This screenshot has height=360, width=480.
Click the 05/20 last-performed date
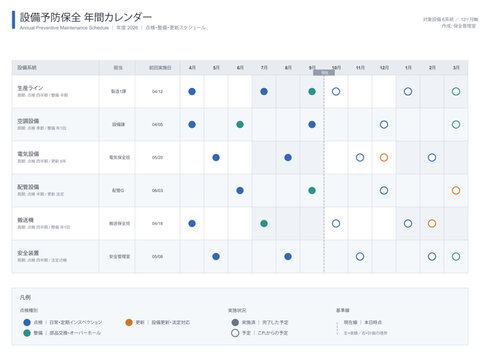tap(157, 157)
